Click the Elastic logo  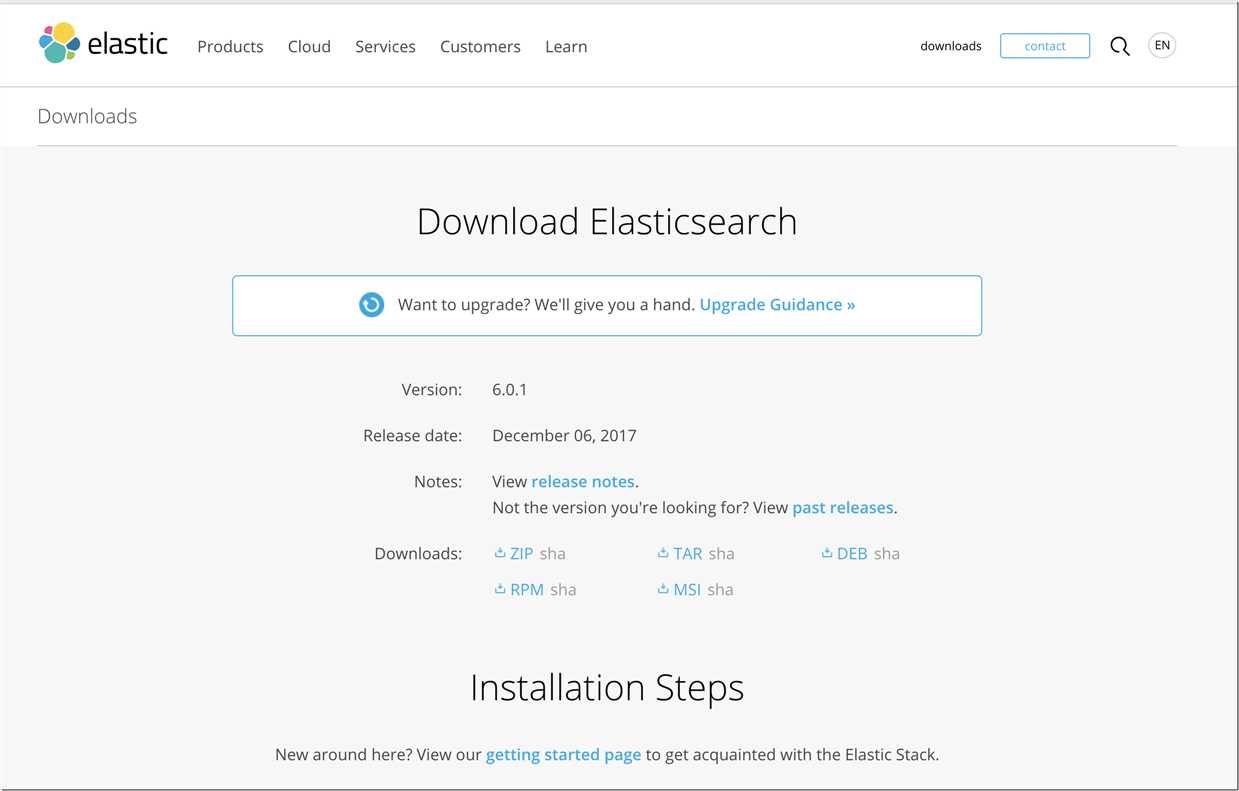(x=103, y=44)
